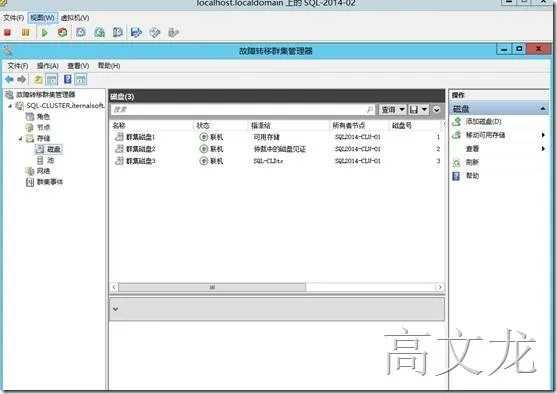This screenshot has width=557, height=394.
Task: Click the horizontal scrollbar thumb in disk list
Action: click(212, 287)
